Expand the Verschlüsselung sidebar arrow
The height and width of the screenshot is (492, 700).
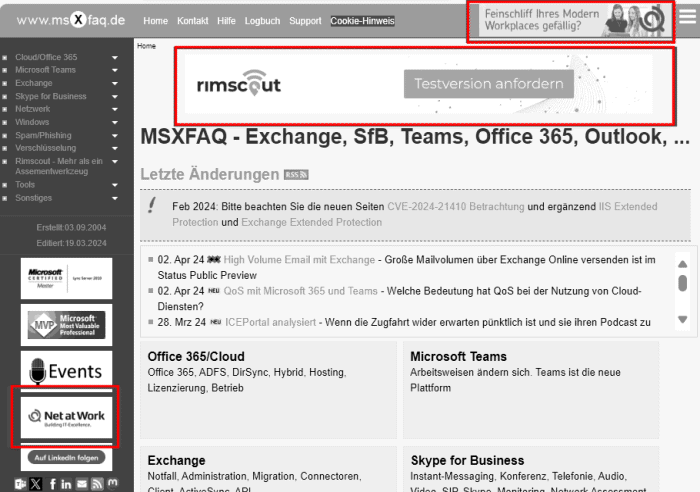pyautogui.click(x=115, y=148)
